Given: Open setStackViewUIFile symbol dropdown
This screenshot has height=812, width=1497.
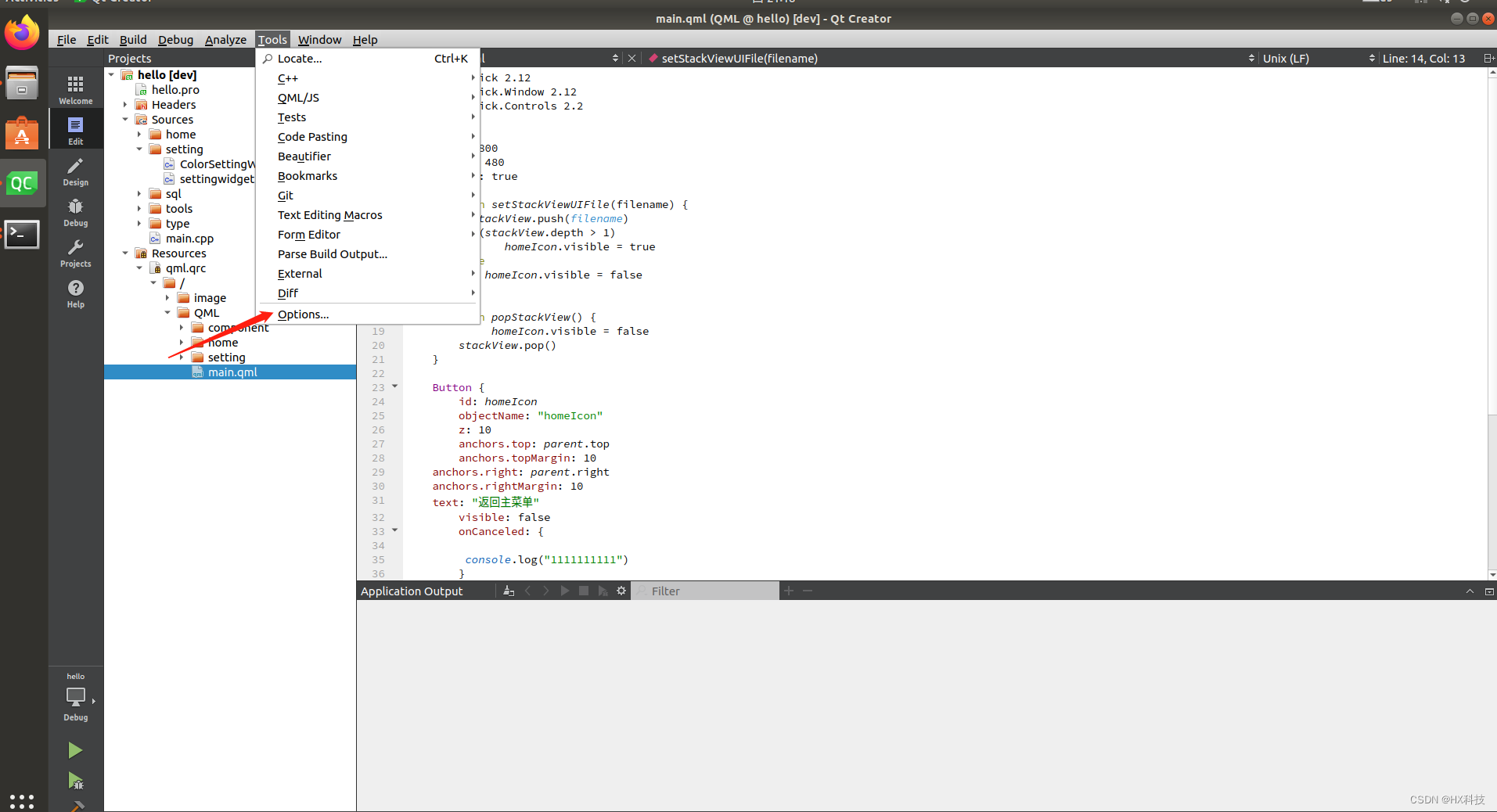Looking at the screenshot, I should (x=951, y=59).
